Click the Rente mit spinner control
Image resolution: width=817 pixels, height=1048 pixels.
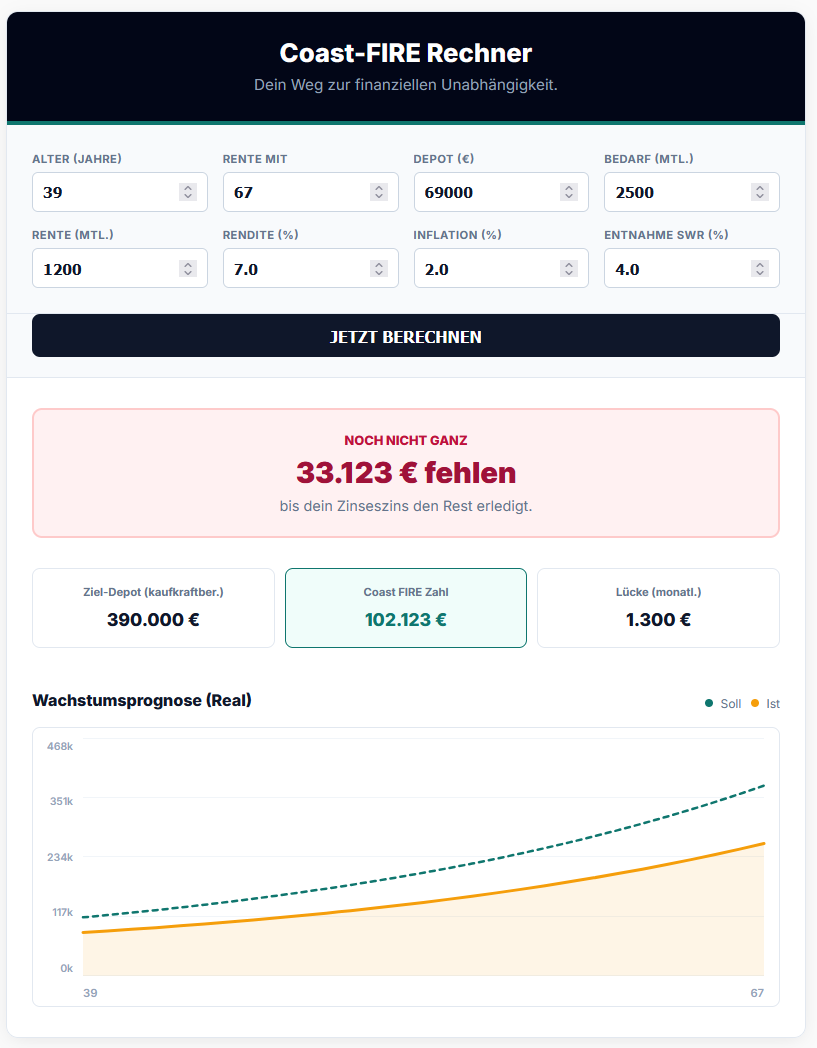click(378, 192)
